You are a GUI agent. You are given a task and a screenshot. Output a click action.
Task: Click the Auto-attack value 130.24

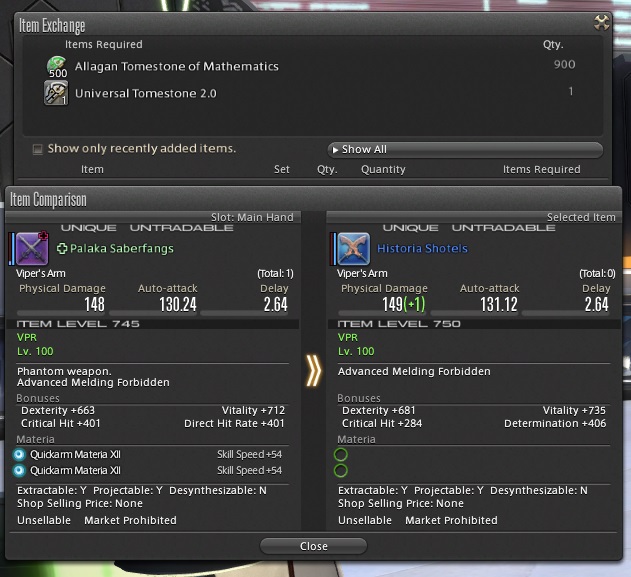[178, 304]
